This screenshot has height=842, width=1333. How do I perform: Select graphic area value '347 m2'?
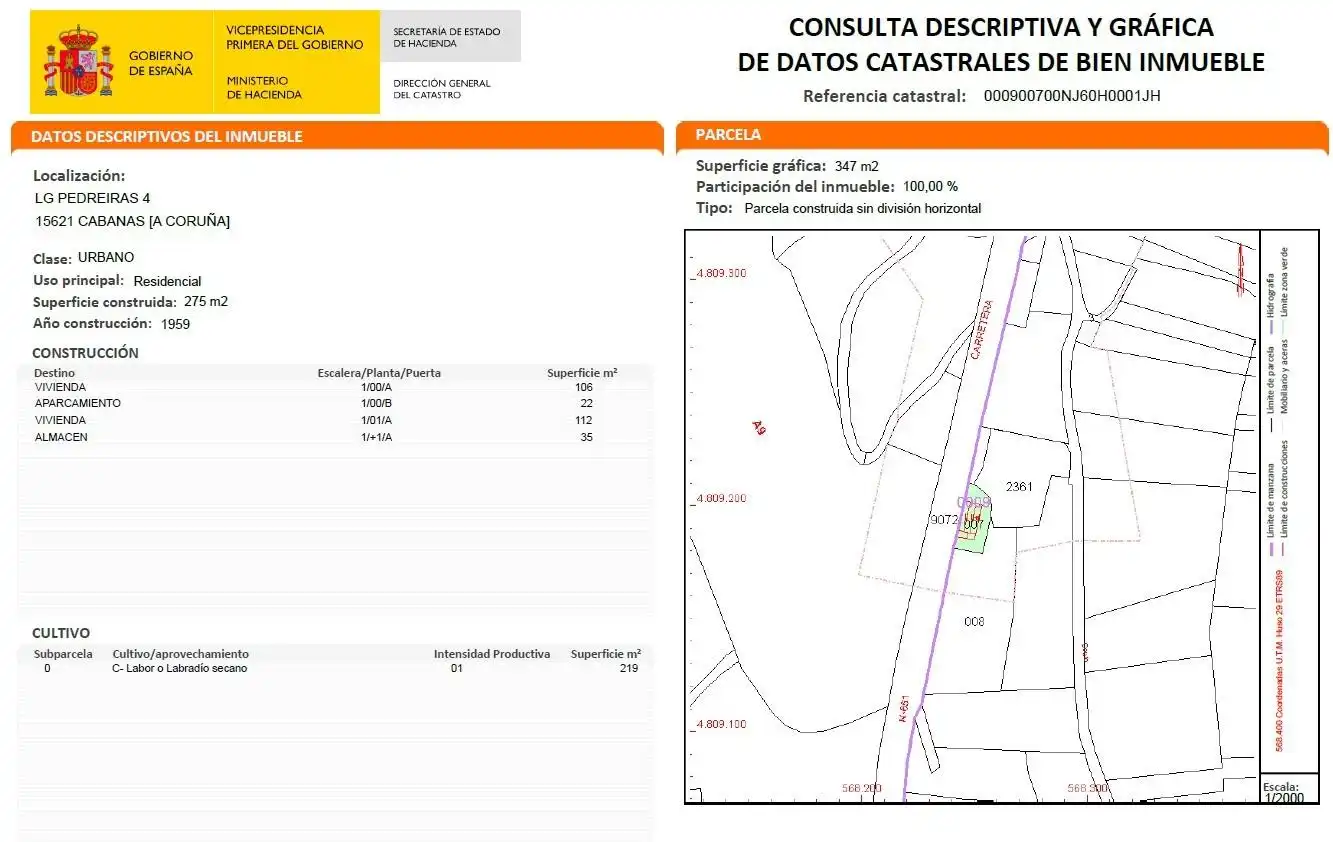857,166
